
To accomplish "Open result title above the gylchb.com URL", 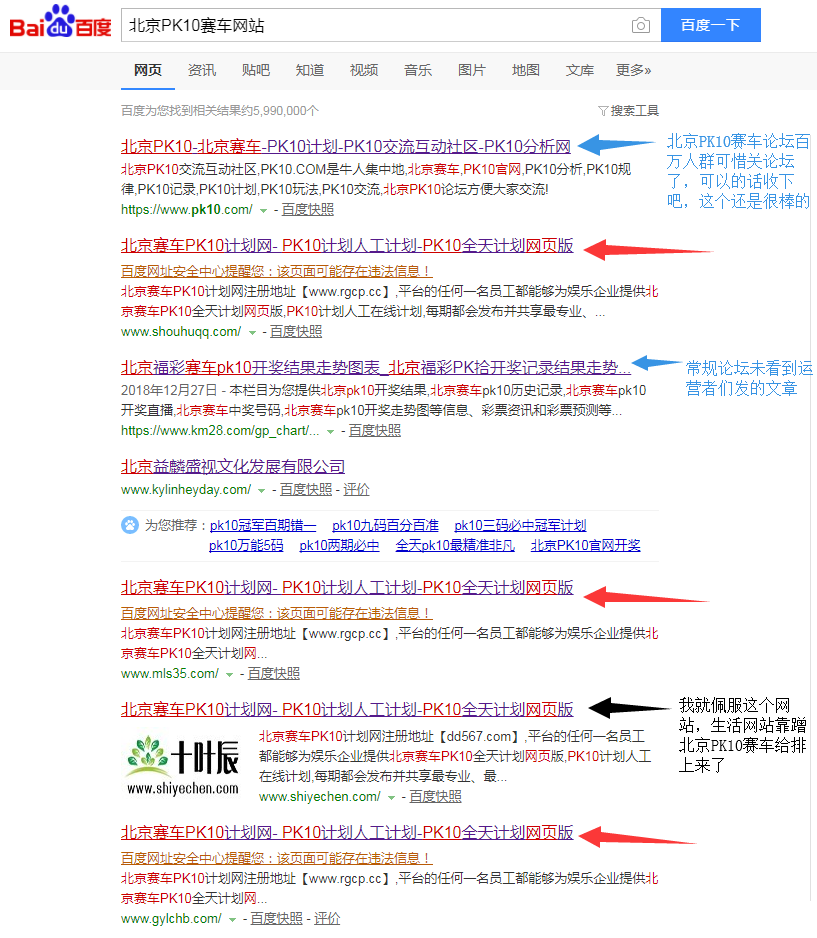I will tap(347, 833).
